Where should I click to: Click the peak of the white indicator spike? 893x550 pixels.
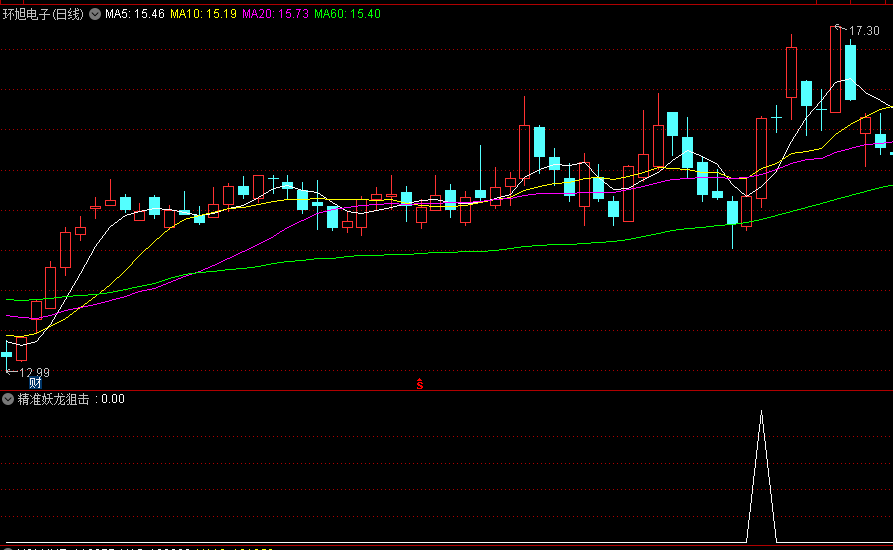761,411
